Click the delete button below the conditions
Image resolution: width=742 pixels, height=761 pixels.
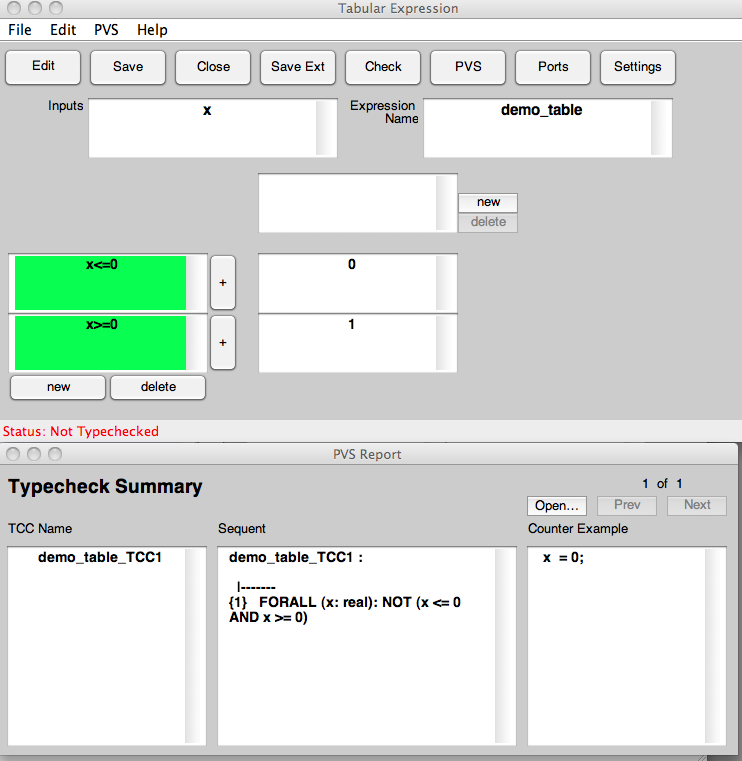[x=158, y=387]
